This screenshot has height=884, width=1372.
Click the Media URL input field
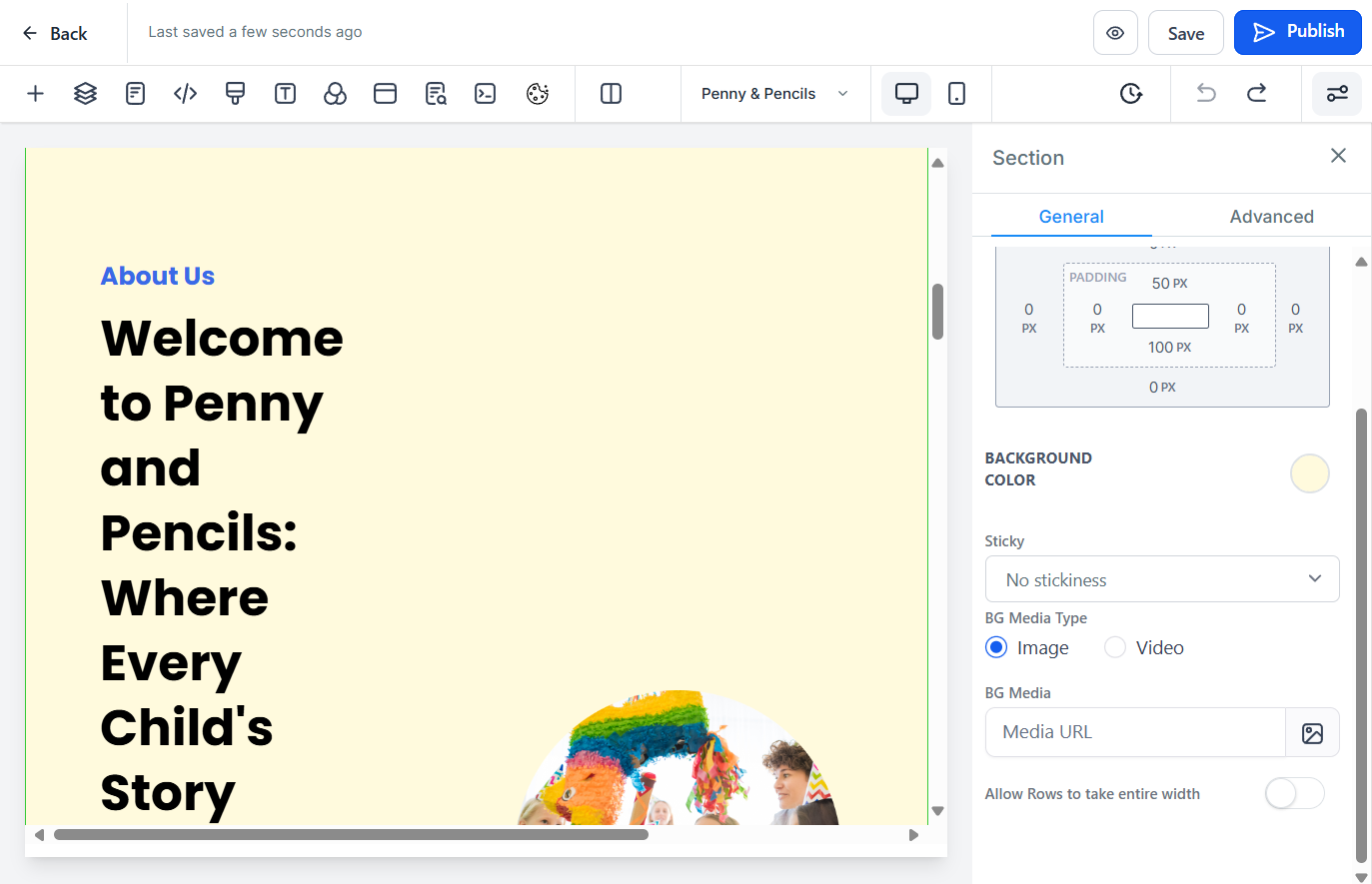(1135, 732)
